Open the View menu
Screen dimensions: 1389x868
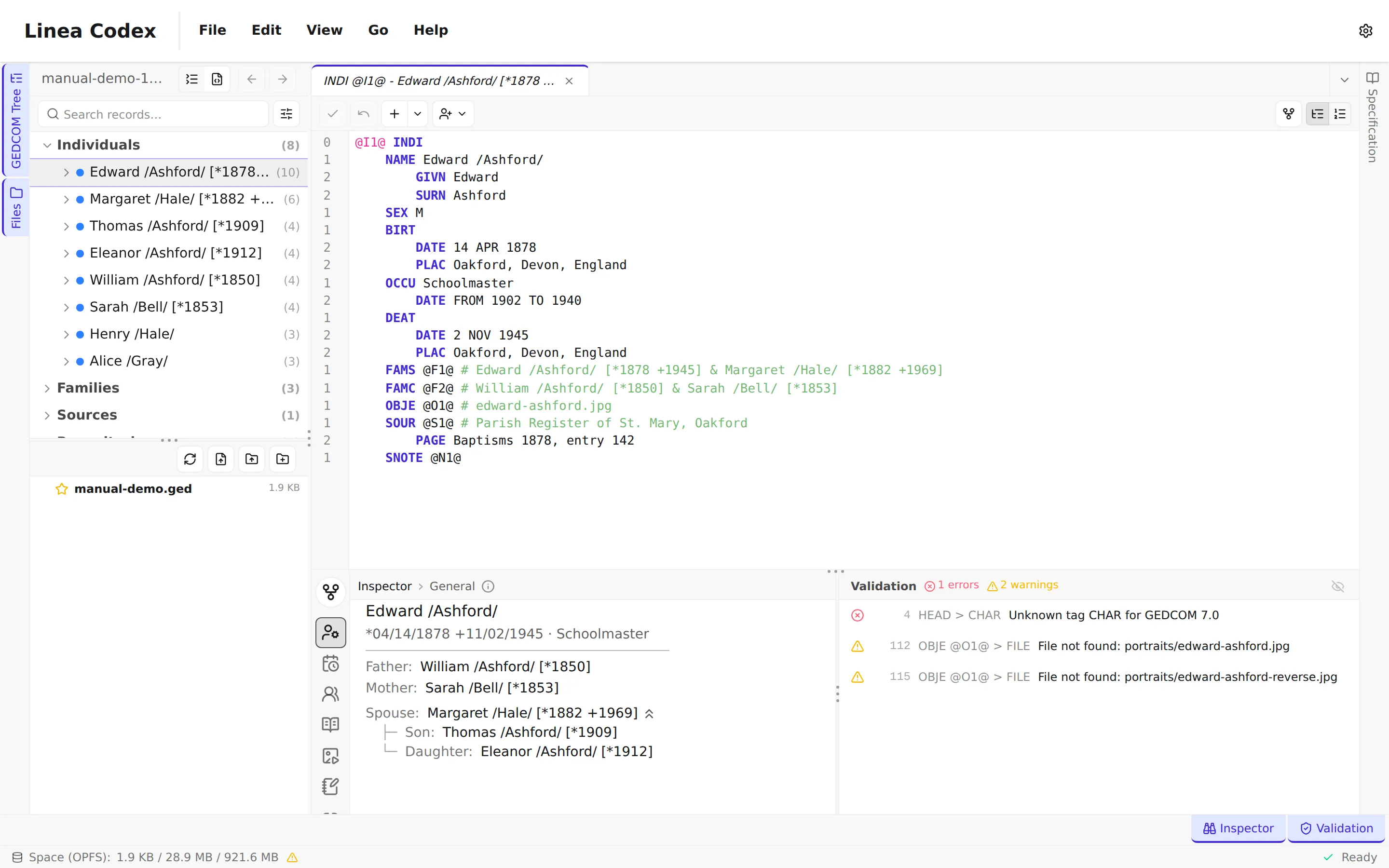coord(324,30)
